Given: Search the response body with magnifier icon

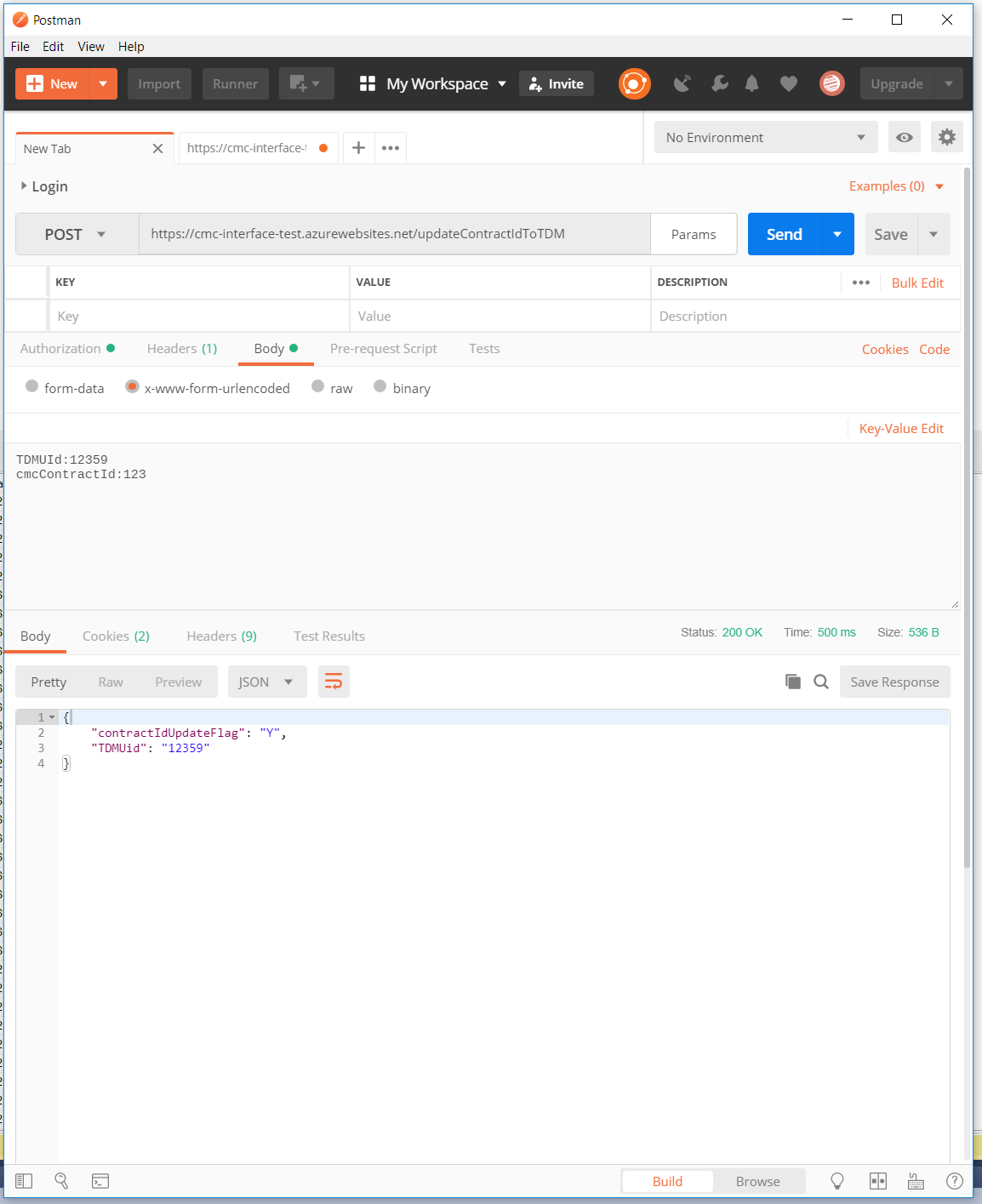Looking at the screenshot, I should click(821, 682).
